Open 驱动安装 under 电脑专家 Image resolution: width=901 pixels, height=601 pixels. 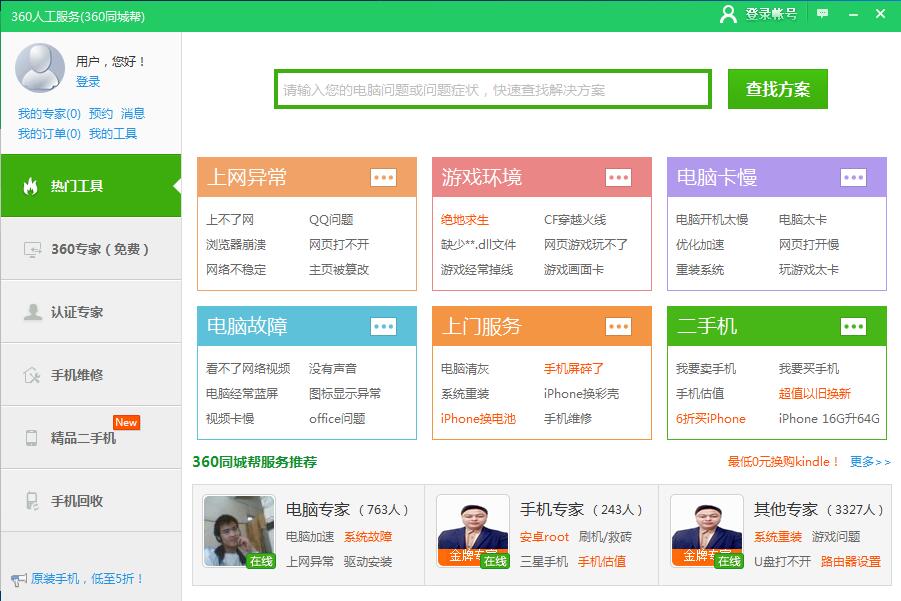(x=368, y=561)
